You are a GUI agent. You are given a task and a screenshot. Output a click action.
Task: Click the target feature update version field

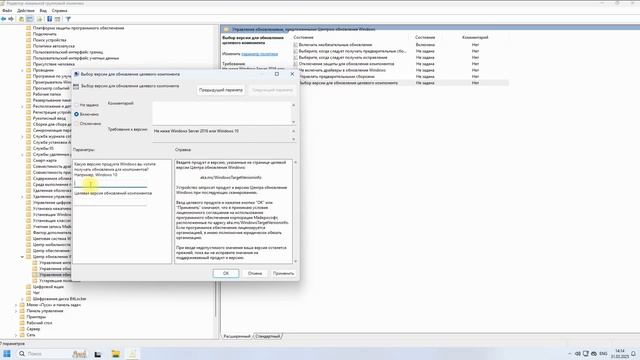click(111, 202)
